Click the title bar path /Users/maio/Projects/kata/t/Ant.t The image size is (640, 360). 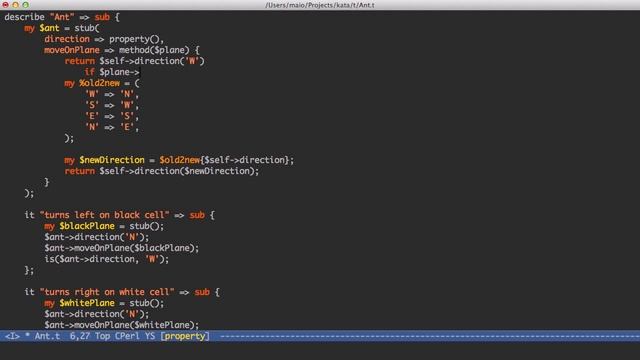click(320, 5)
